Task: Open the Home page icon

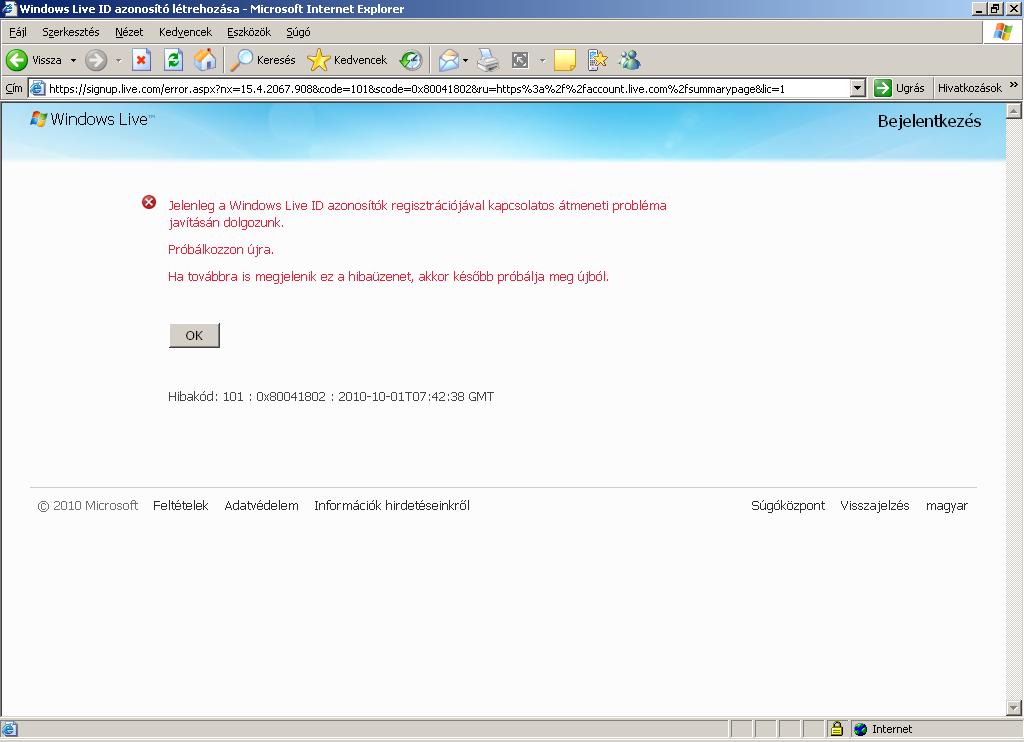Action: [x=204, y=60]
